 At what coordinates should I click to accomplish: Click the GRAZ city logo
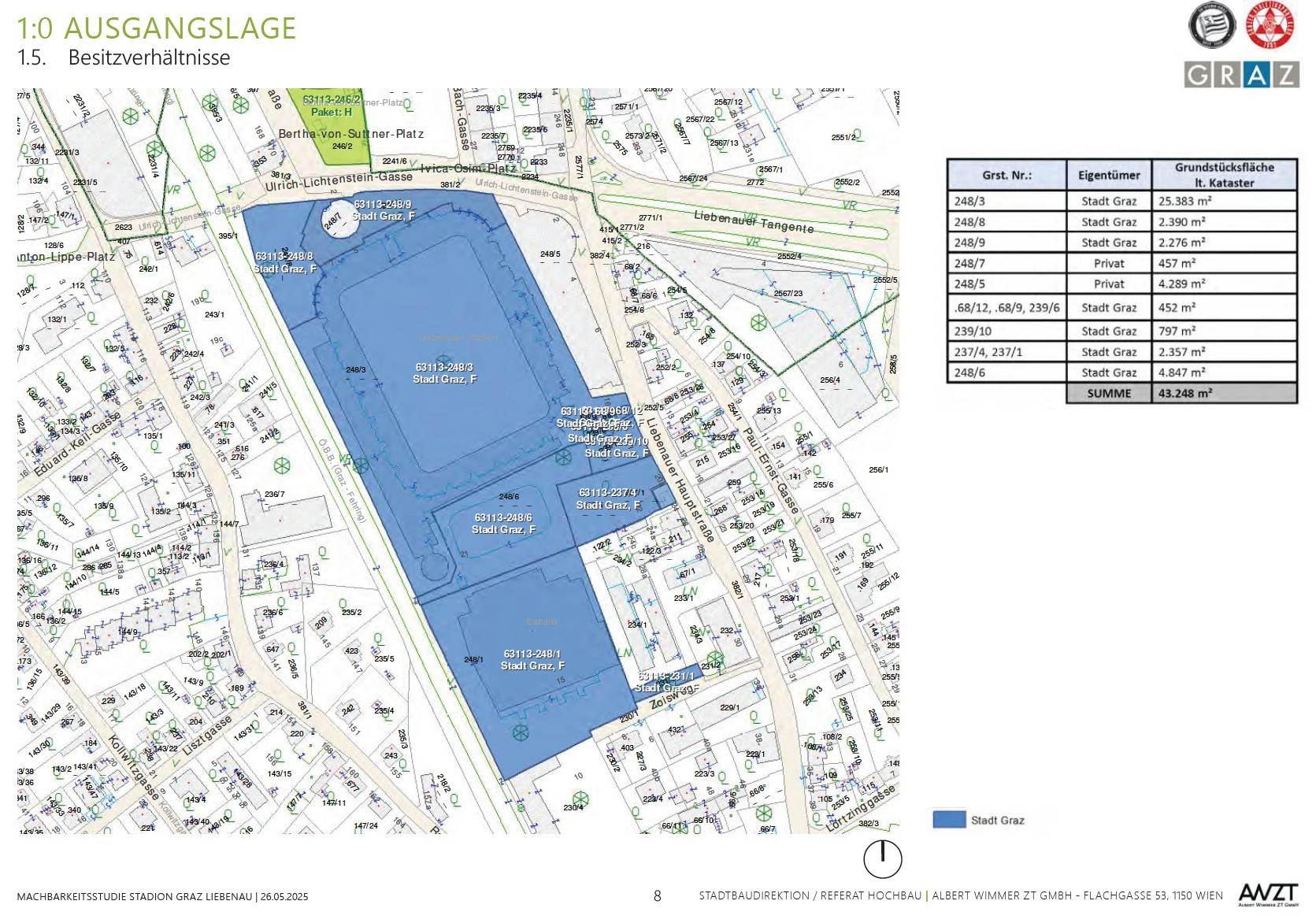[1242, 74]
